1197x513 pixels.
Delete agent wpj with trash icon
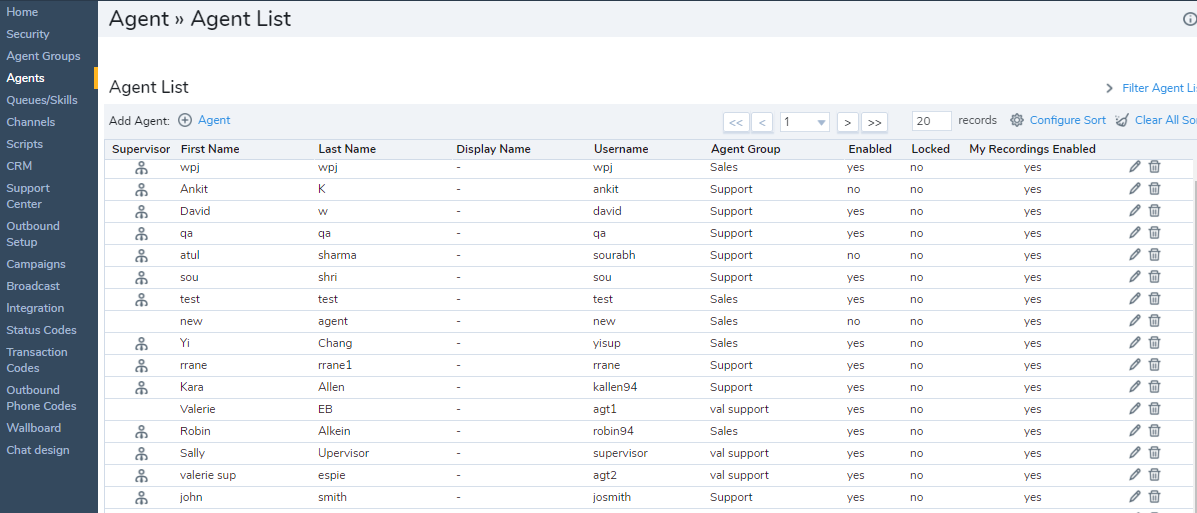pos(1154,166)
